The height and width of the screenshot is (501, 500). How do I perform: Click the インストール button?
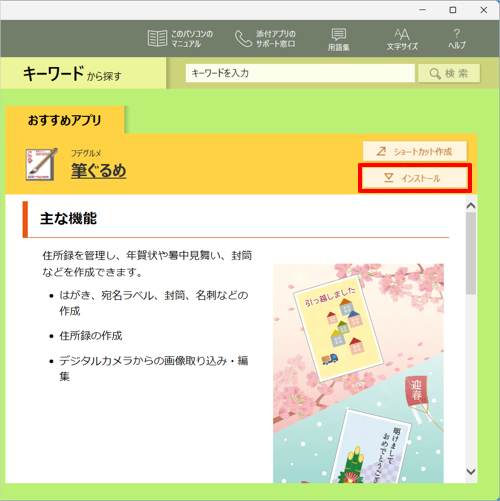pyautogui.click(x=415, y=178)
